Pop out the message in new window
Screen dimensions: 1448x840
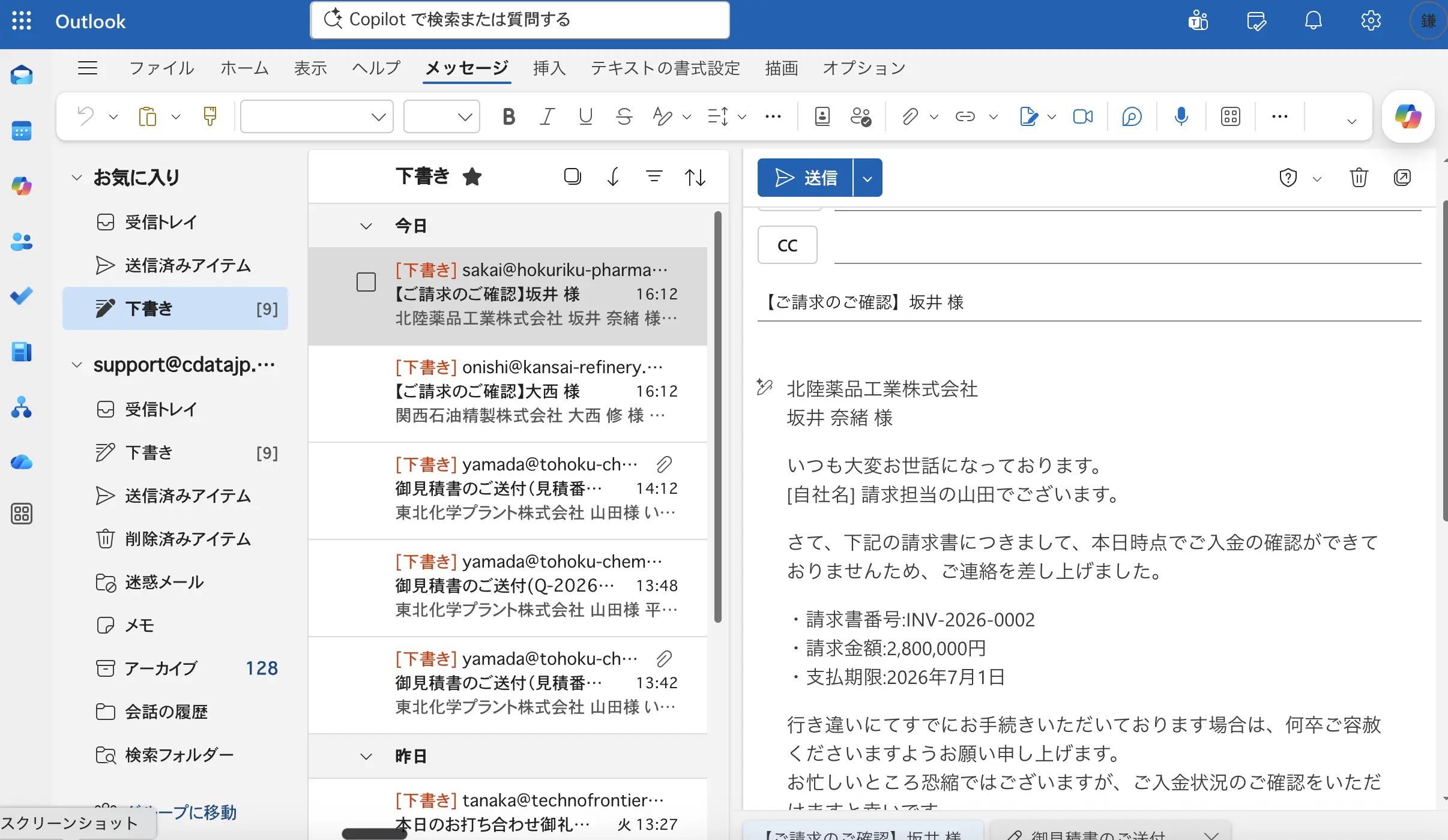pos(1402,178)
